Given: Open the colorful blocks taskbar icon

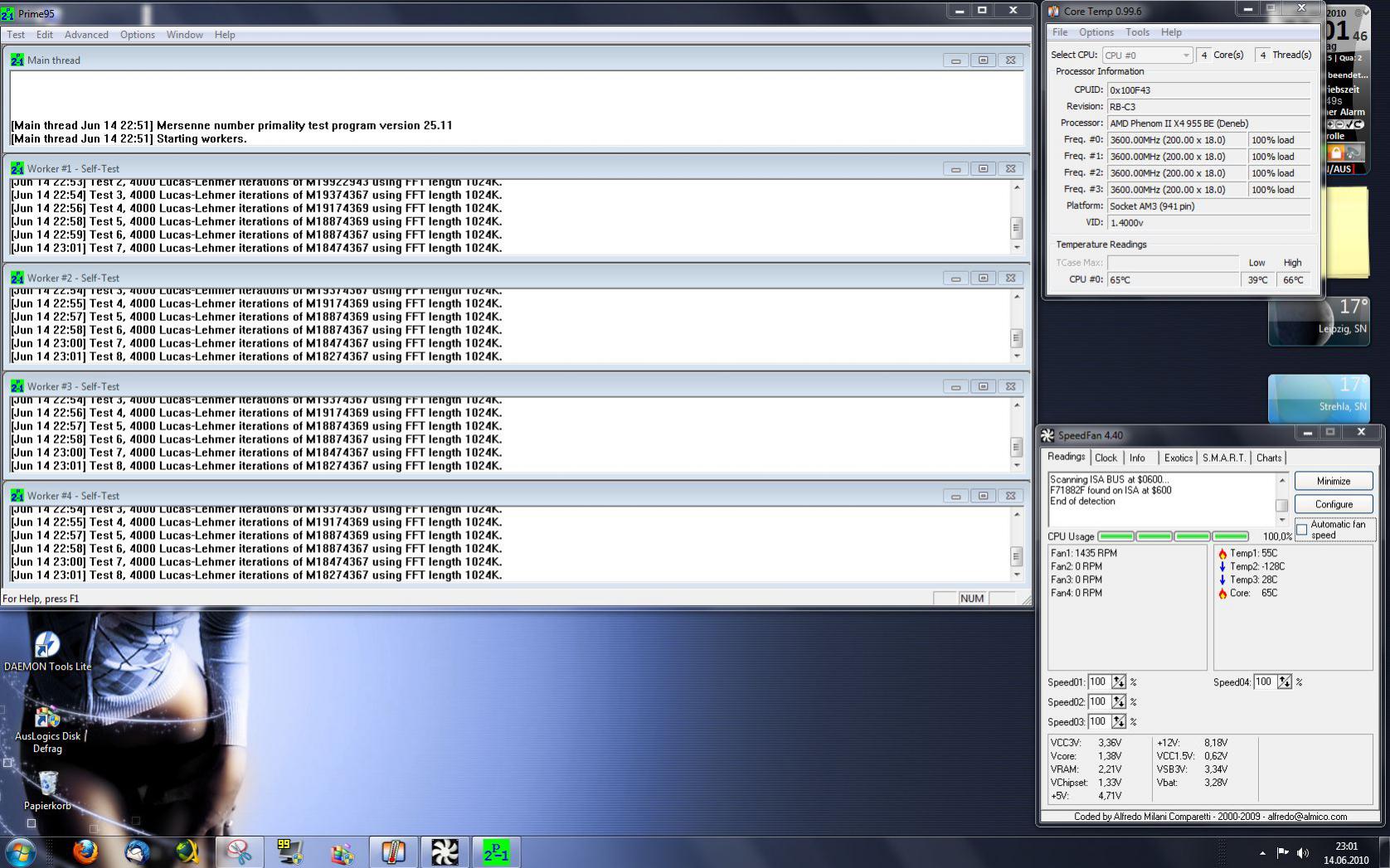Looking at the screenshot, I should (342, 851).
